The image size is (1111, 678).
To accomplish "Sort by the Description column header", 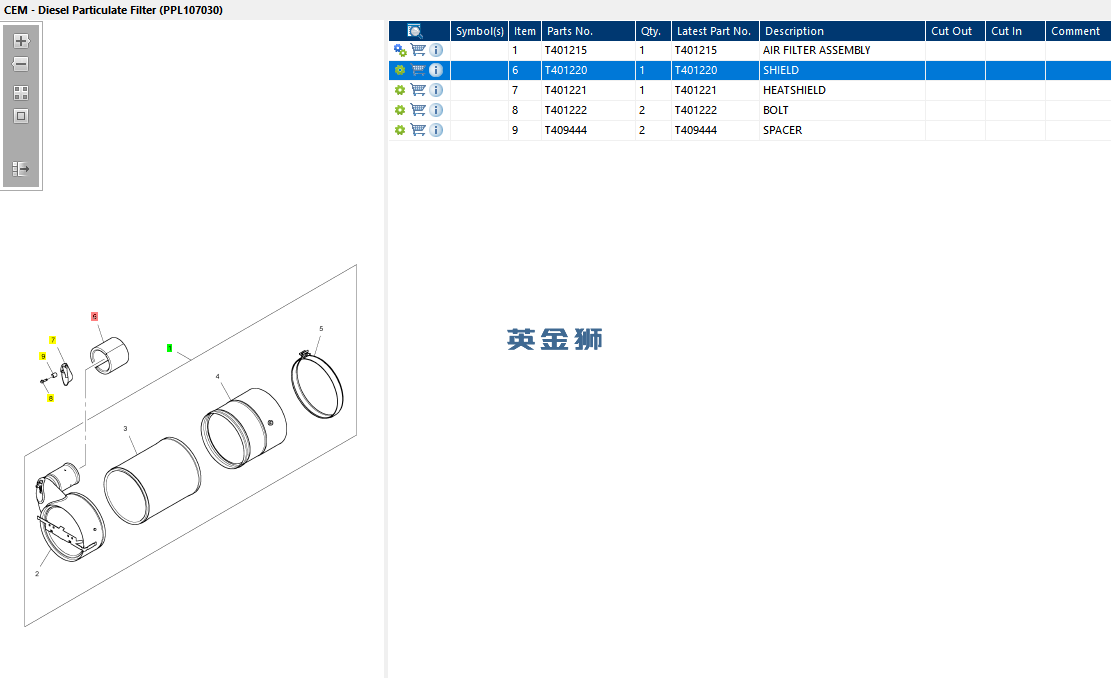I will (842, 31).
